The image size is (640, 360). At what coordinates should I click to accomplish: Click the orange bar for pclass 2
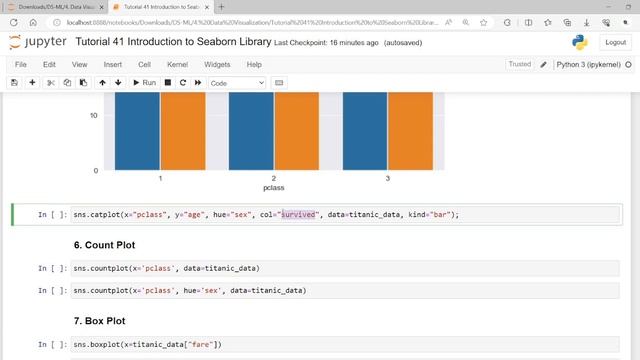[297, 131]
